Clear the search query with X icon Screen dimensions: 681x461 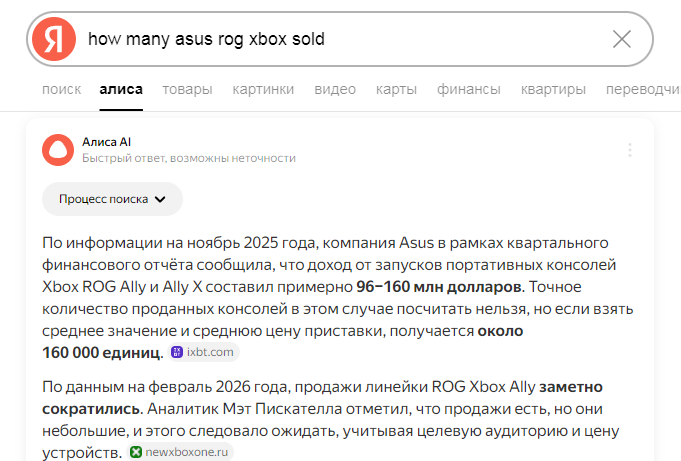[621, 39]
